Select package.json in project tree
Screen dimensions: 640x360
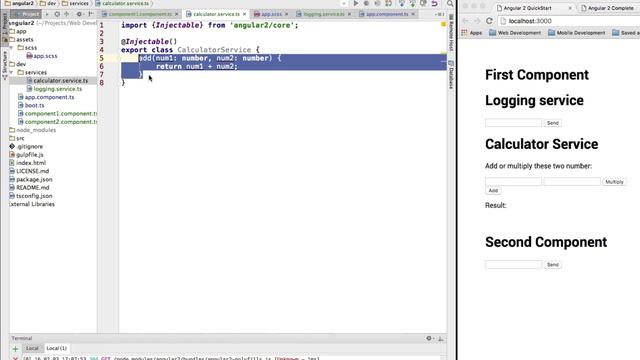click(x=31, y=179)
